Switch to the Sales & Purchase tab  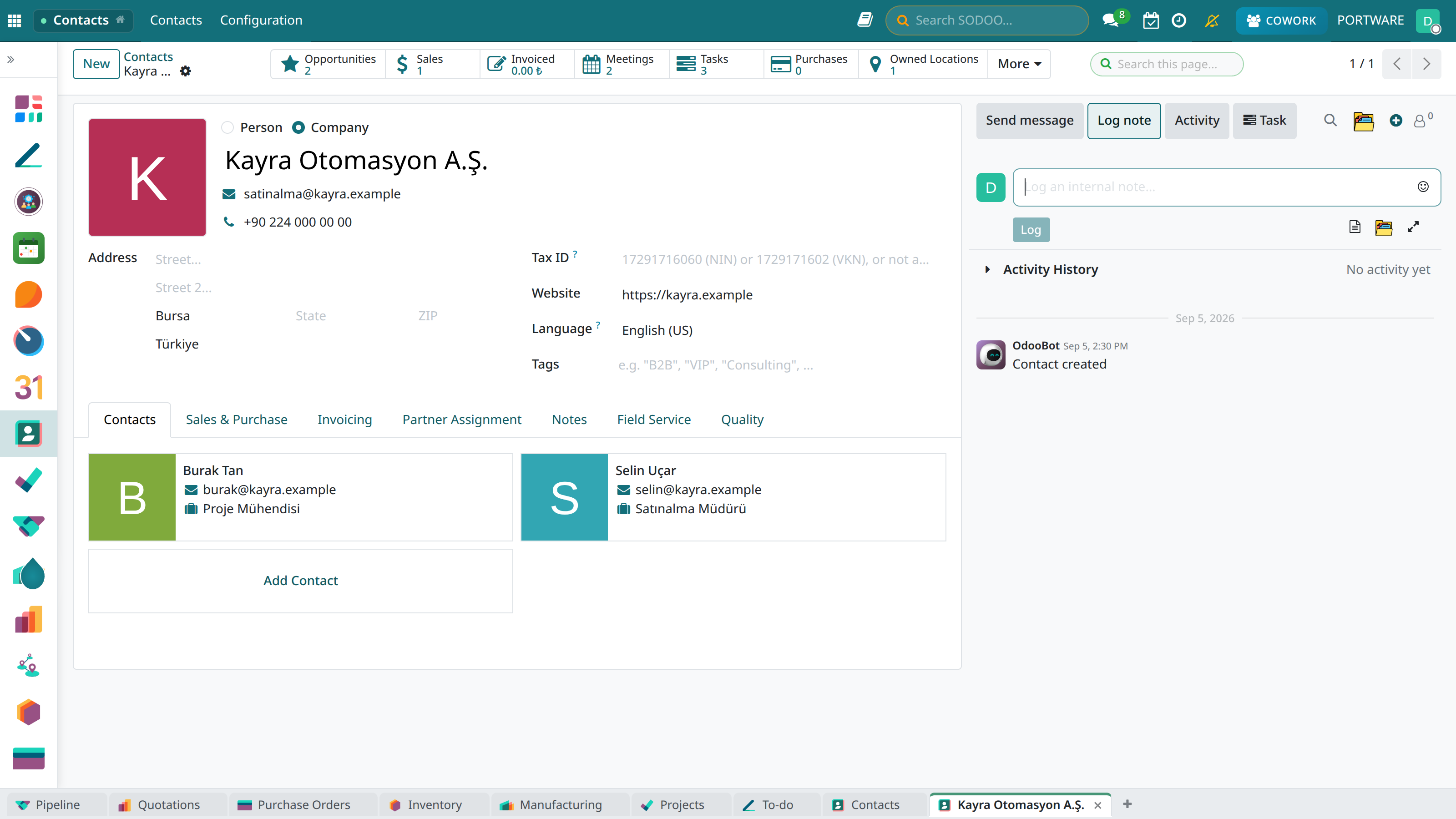point(236,420)
